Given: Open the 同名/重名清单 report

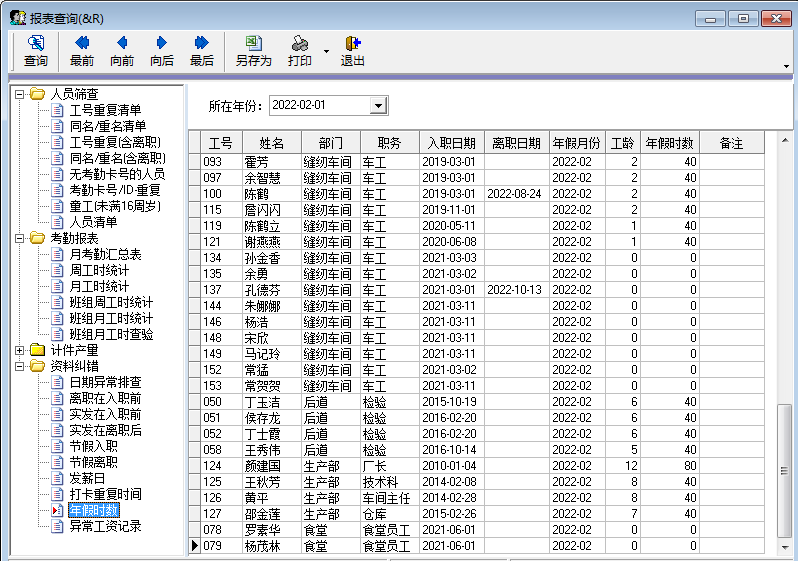Looking at the screenshot, I should (108, 126).
